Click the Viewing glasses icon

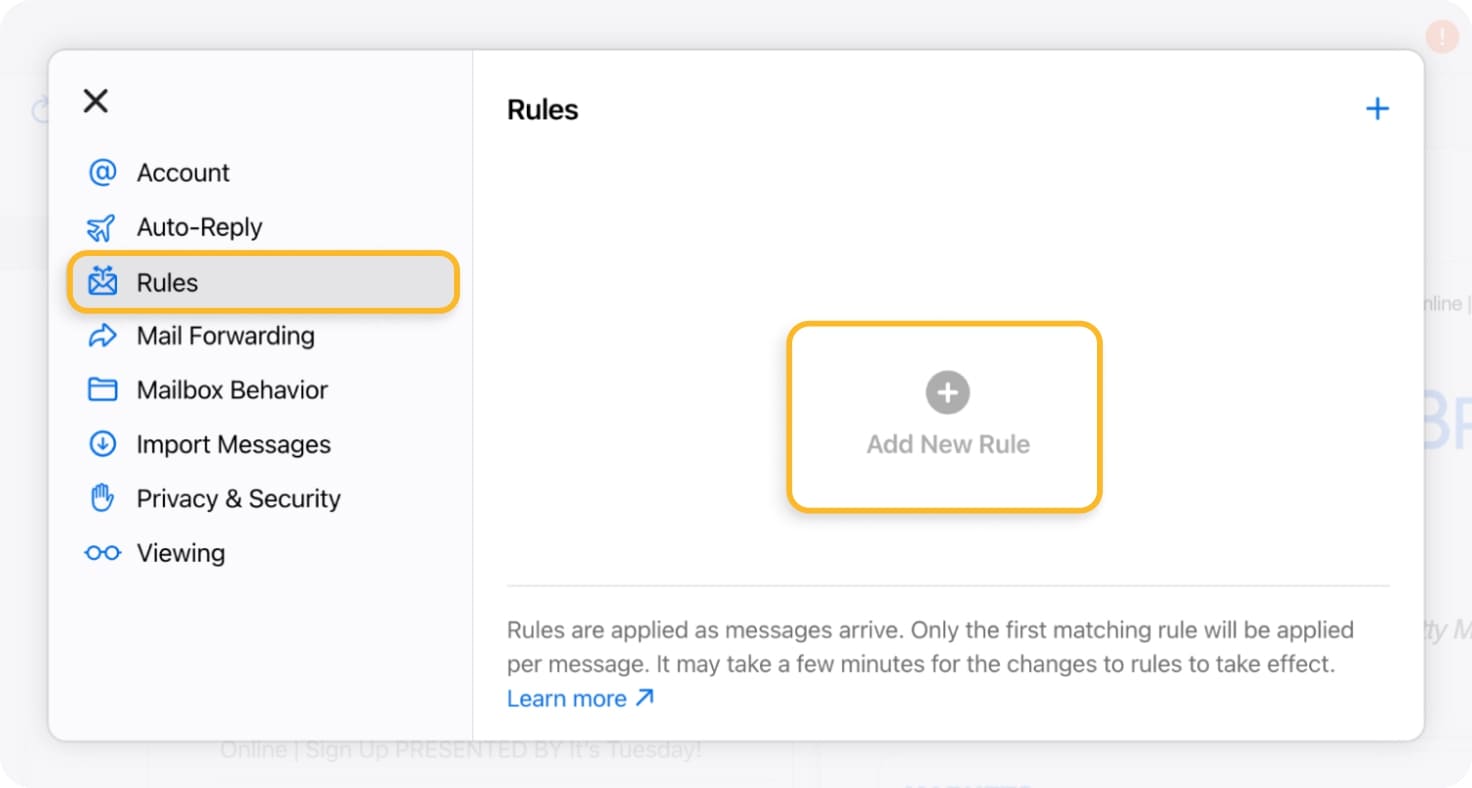coord(102,552)
